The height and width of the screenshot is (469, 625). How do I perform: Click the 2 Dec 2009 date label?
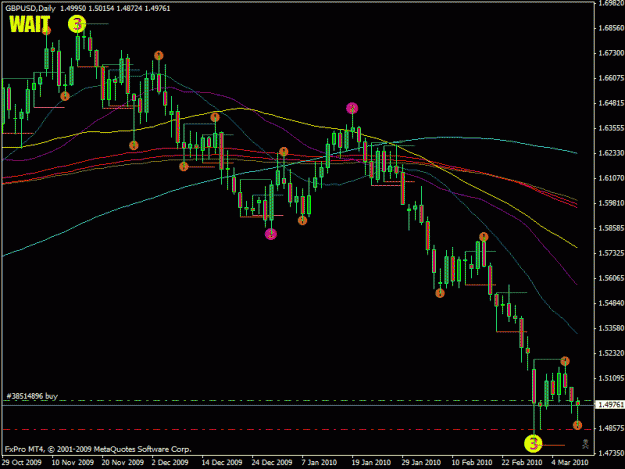pos(170,462)
